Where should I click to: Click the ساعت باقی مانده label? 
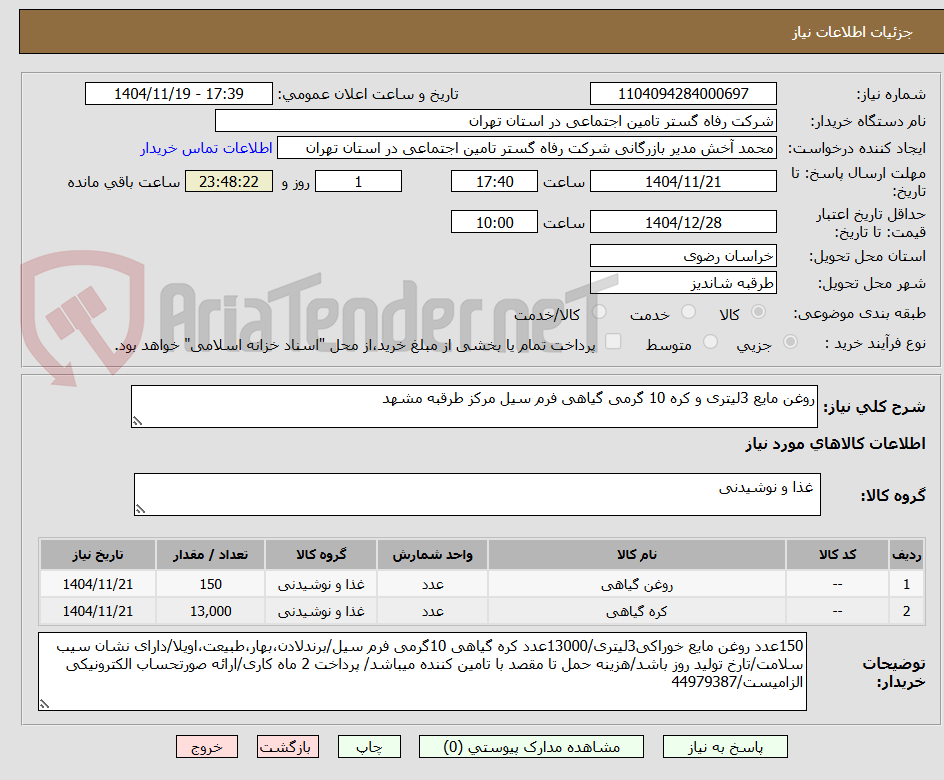tap(123, 182)
